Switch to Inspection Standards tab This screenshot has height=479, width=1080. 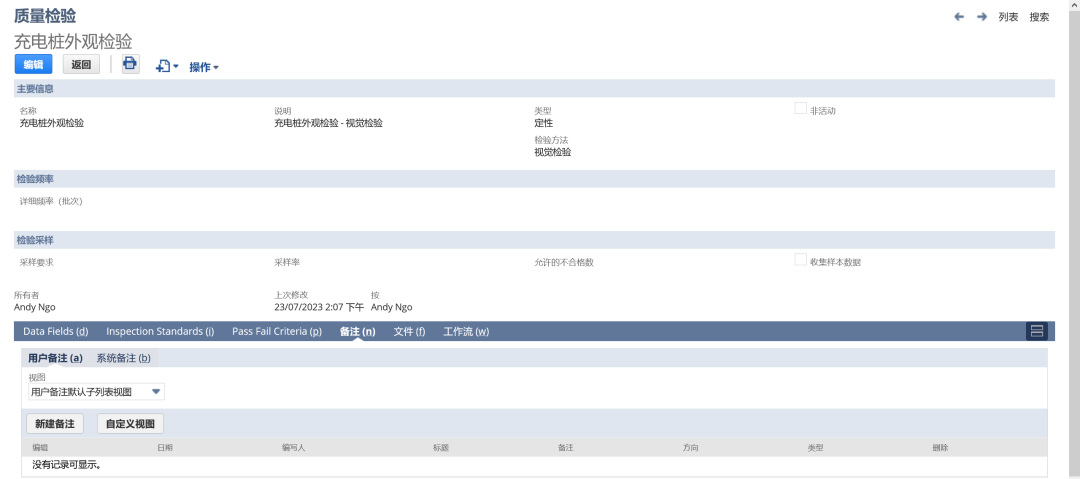coord(160,332)
